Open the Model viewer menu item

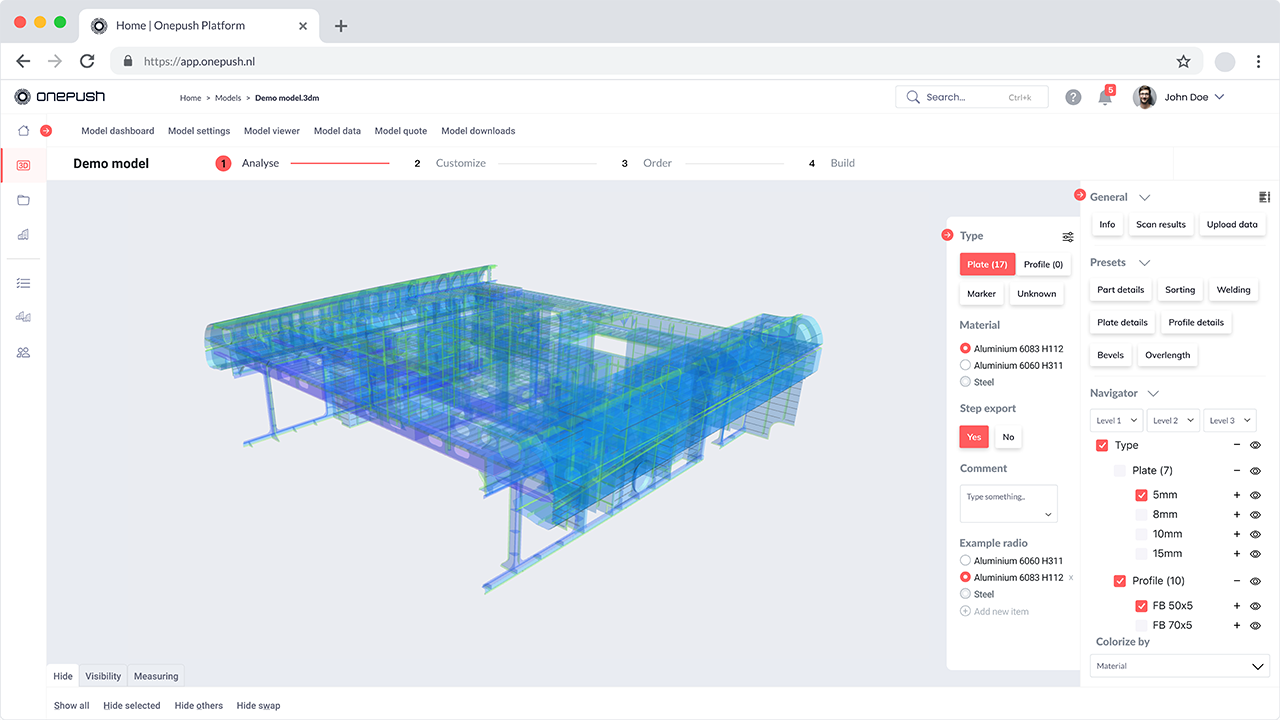[271, 131]
